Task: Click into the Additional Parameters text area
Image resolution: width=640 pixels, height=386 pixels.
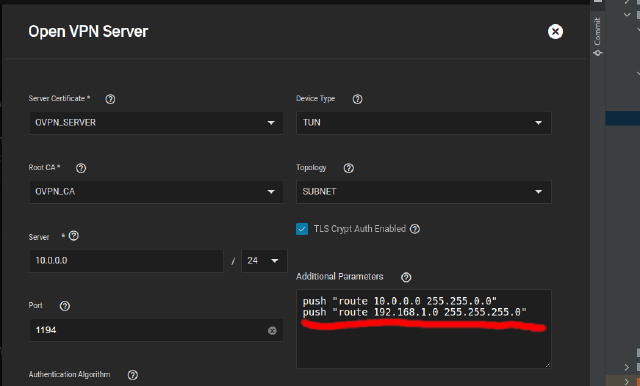Action: (424, 329)
